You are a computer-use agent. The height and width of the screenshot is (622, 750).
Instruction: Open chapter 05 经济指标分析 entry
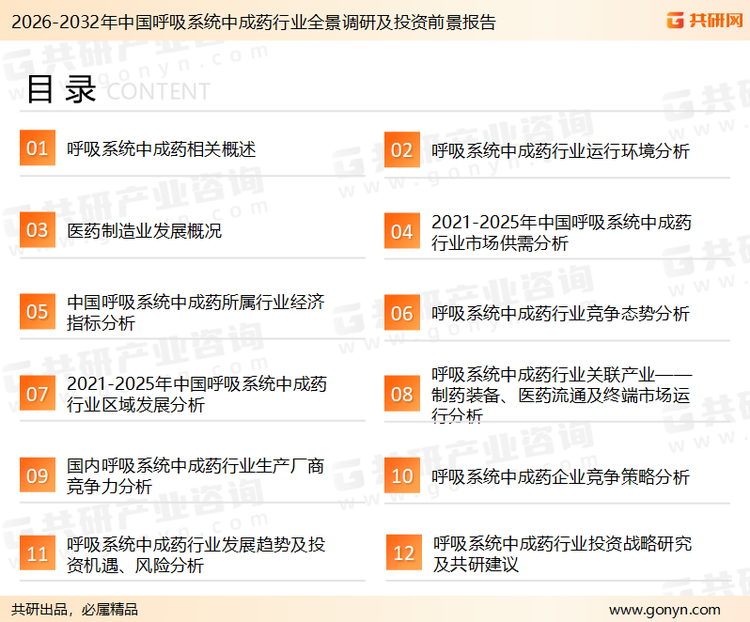point(195,313)
